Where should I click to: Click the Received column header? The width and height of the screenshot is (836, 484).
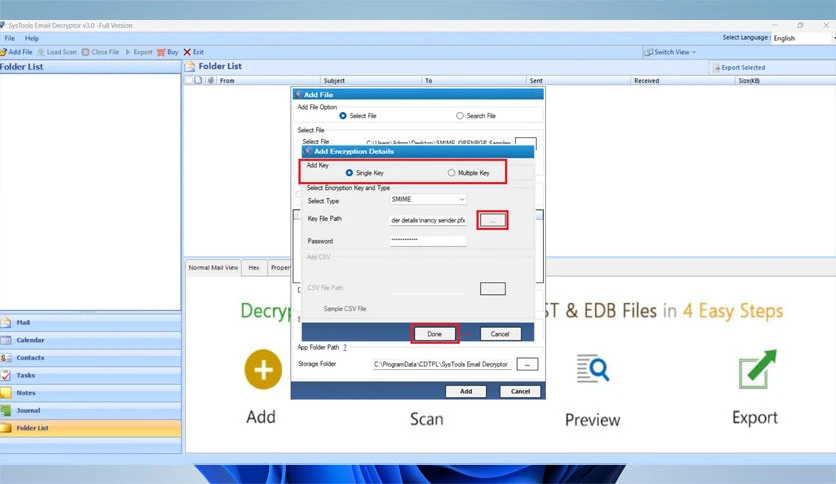pos(646,80)
